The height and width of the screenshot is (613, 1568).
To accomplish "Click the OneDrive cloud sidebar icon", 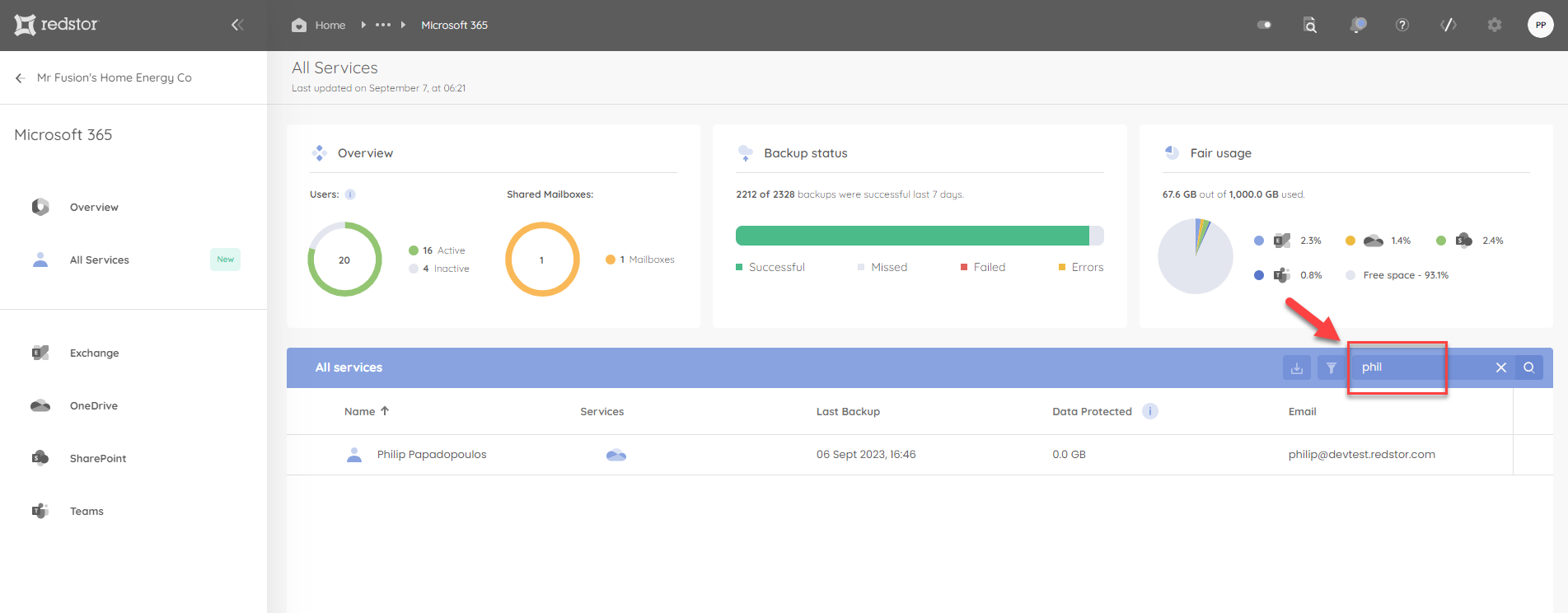I will (x=40, y=405).
